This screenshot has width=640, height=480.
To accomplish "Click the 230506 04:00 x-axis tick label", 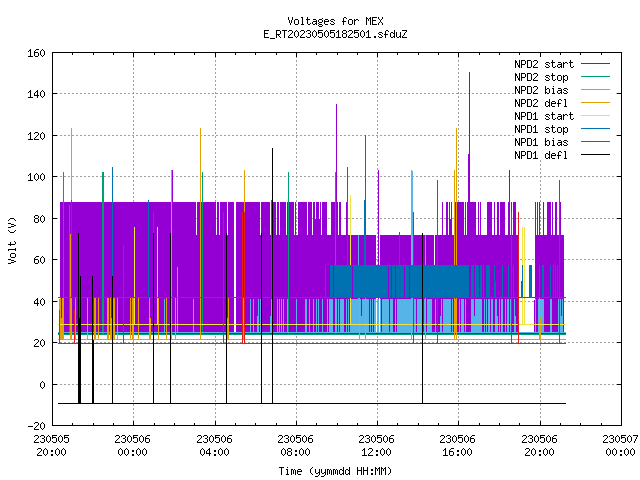I will pyautogui.click(x=214, y=446).
